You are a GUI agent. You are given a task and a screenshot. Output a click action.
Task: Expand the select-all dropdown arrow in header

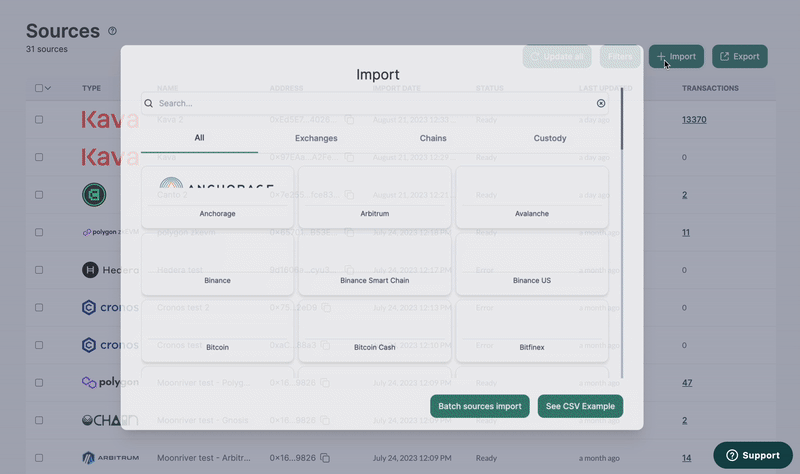48,88
